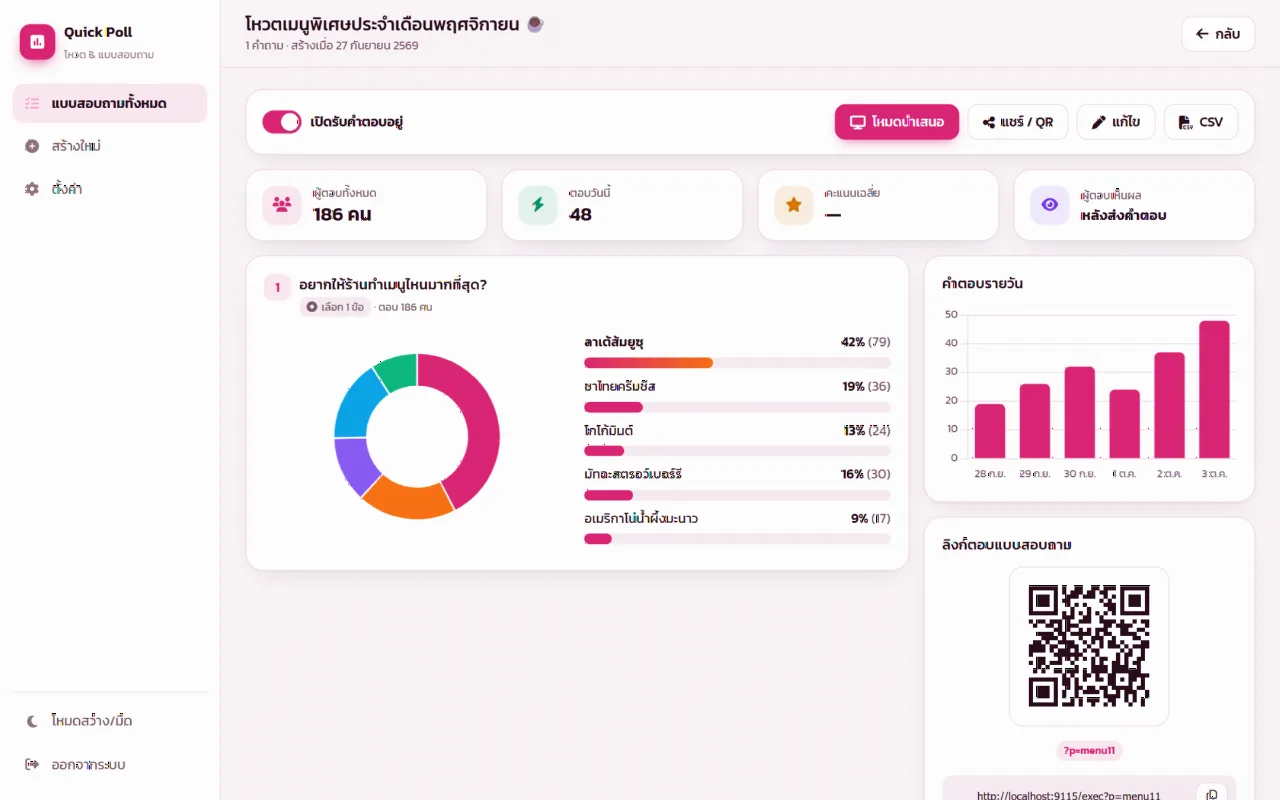The width and height of the screenshot is (1280, 800).
Task: Click the question number 1 badge
Action: [x=277, y=288]
